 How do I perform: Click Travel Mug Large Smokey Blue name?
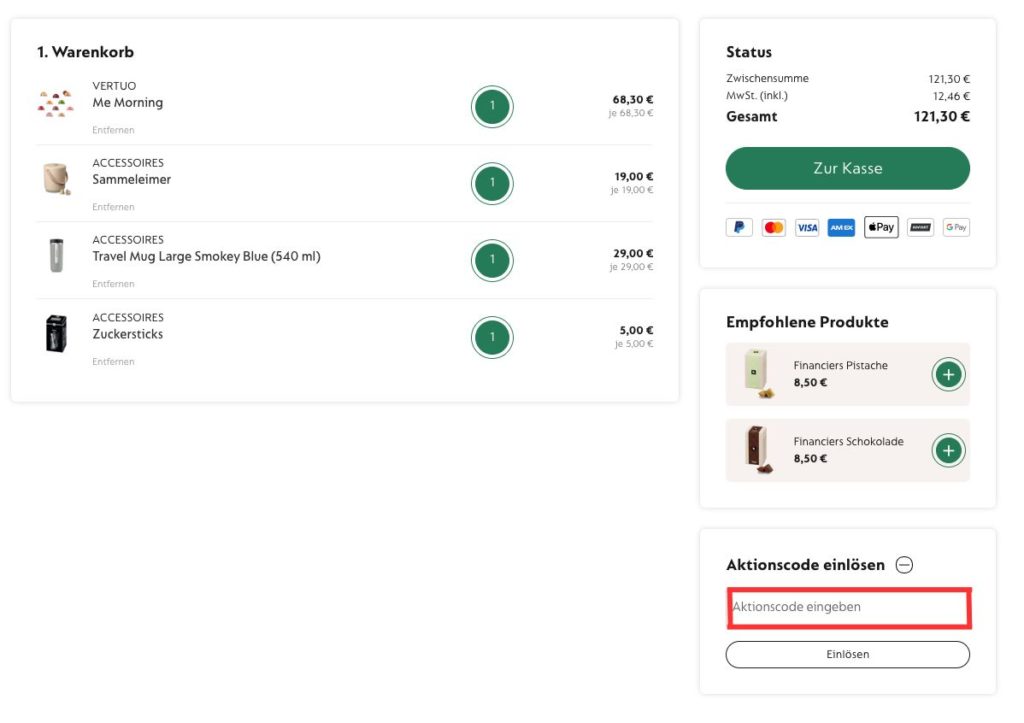pyautogui.click(x=206, y=257)
